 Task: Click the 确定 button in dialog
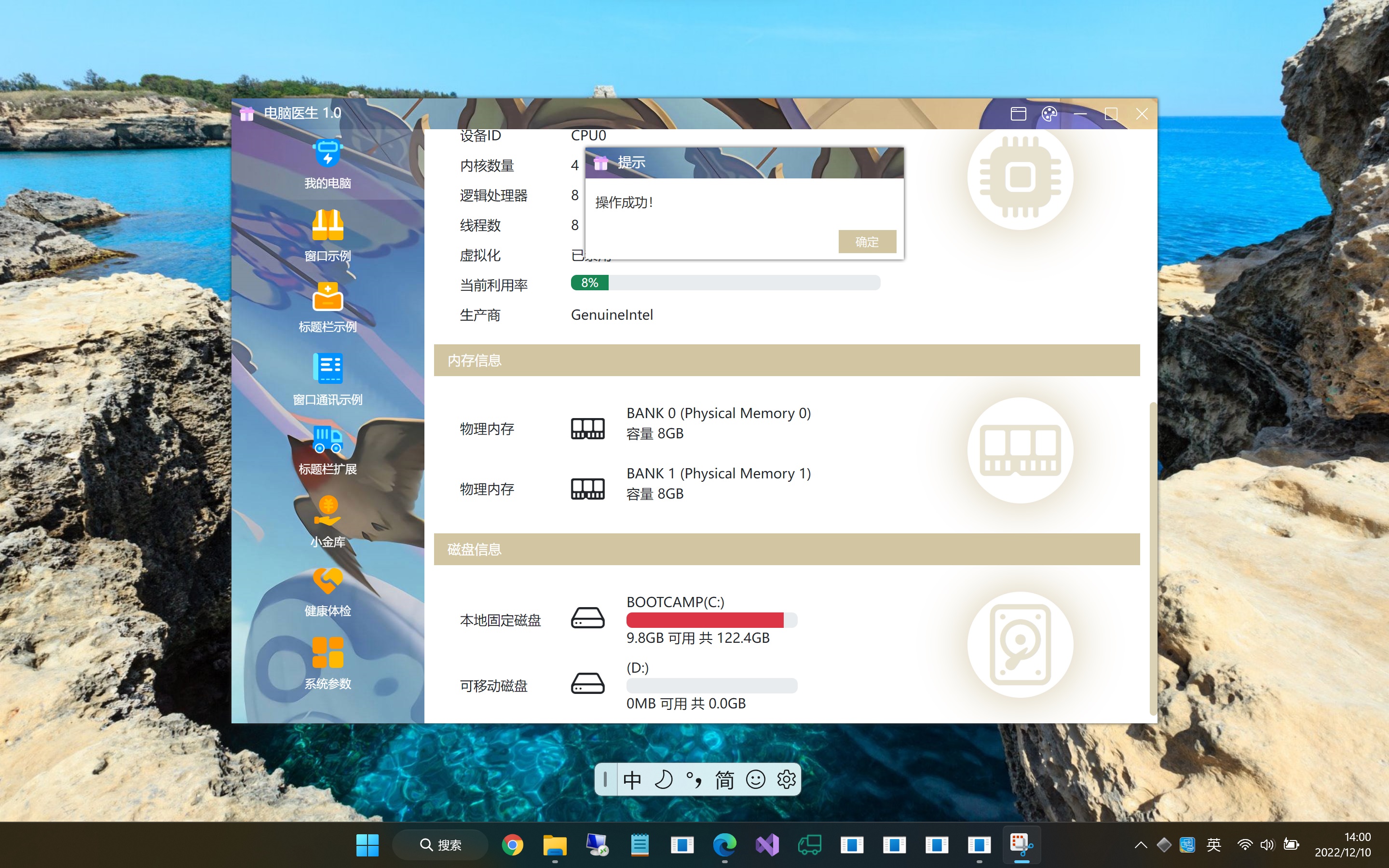click(867, 242)
